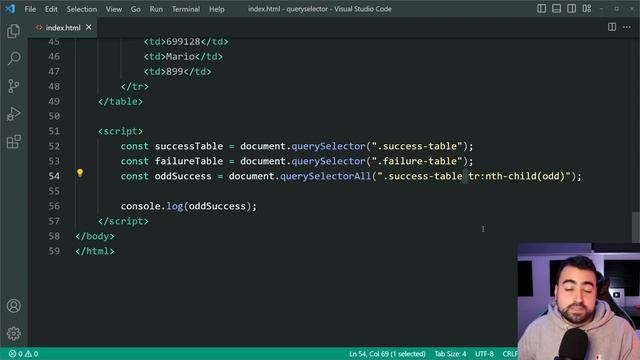This screenshot has height=360, width=640.
Task: Split the editor to the right
Action: (x=612, y=27)
